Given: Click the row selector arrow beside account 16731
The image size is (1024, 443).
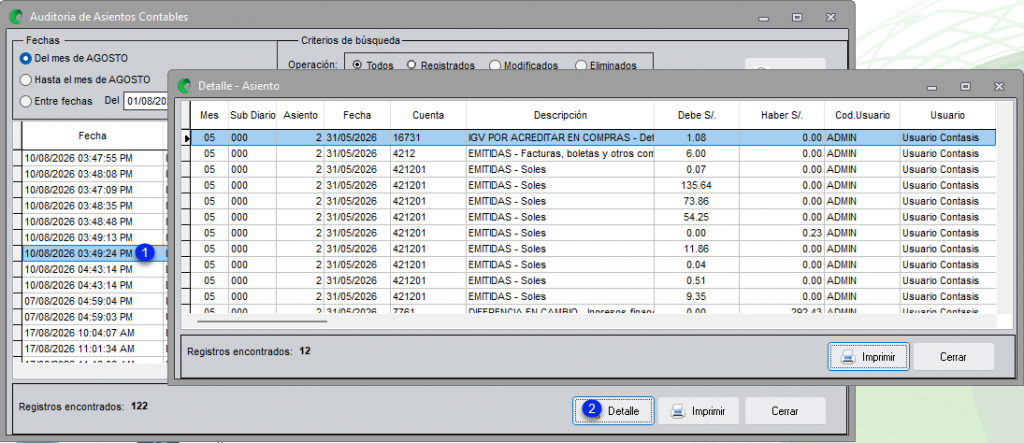Looking at the screenshot, I should (185, 138).
